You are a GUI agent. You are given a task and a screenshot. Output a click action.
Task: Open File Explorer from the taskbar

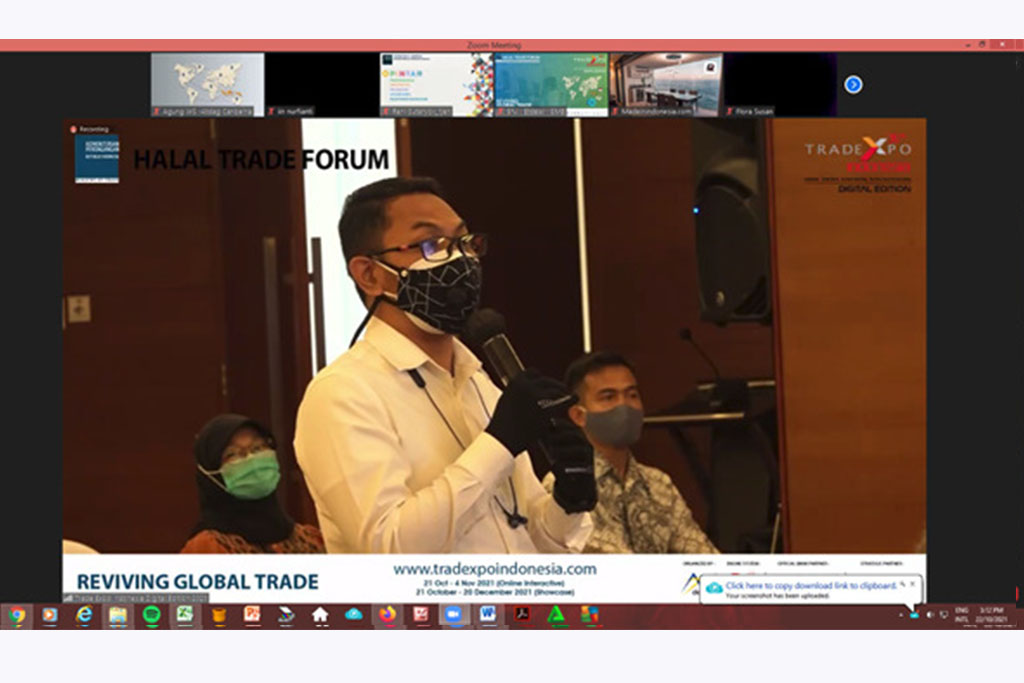(118, 615)
